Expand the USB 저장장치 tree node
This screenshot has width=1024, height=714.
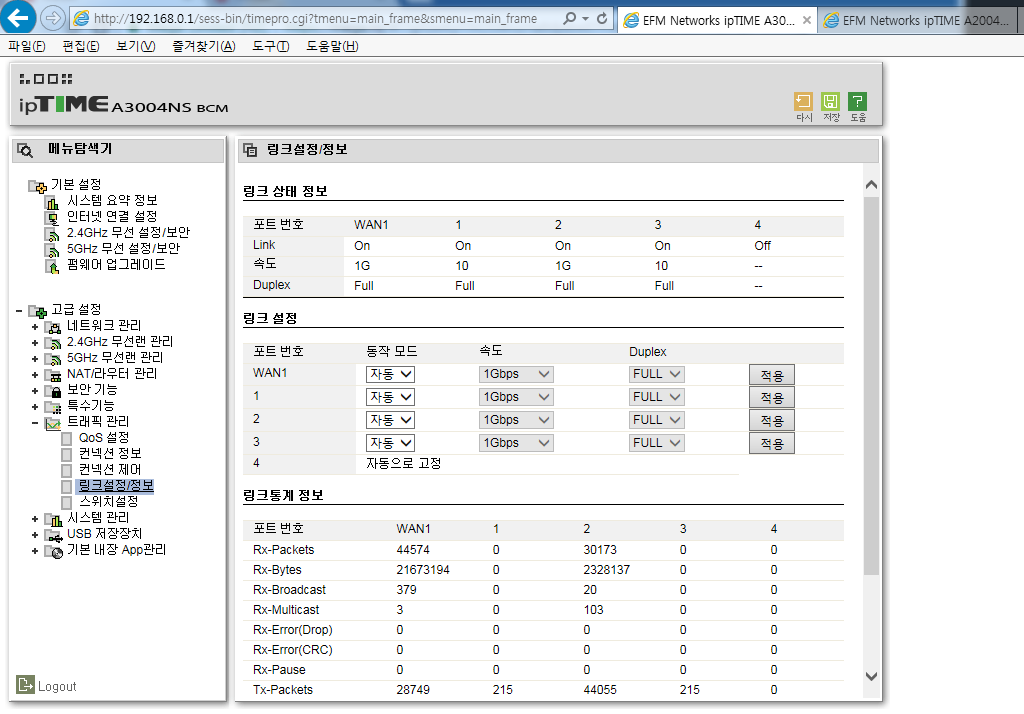click(x=35, y=535)
